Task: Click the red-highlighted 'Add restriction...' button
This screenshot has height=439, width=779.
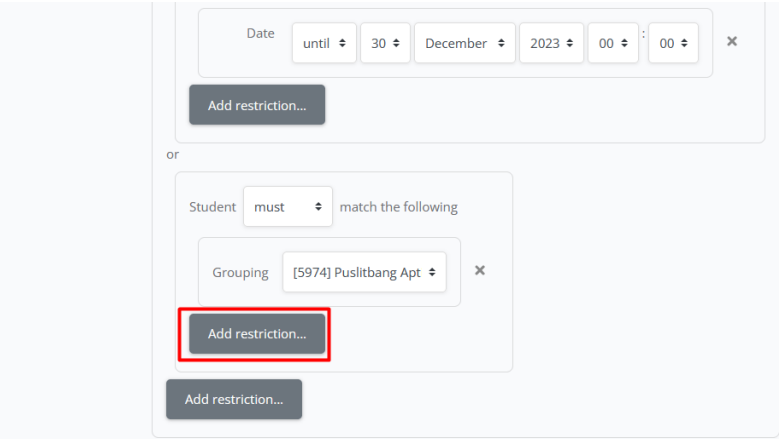Action: (257, 334)
